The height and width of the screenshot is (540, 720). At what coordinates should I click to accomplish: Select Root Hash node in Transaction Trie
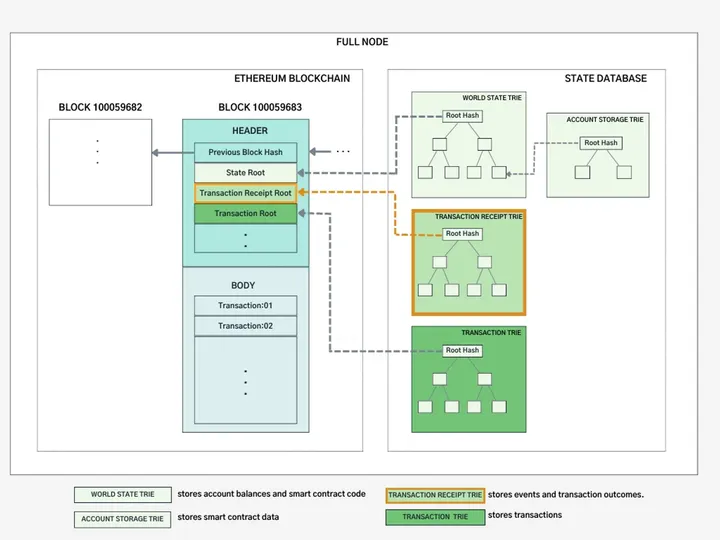point(462,351)
